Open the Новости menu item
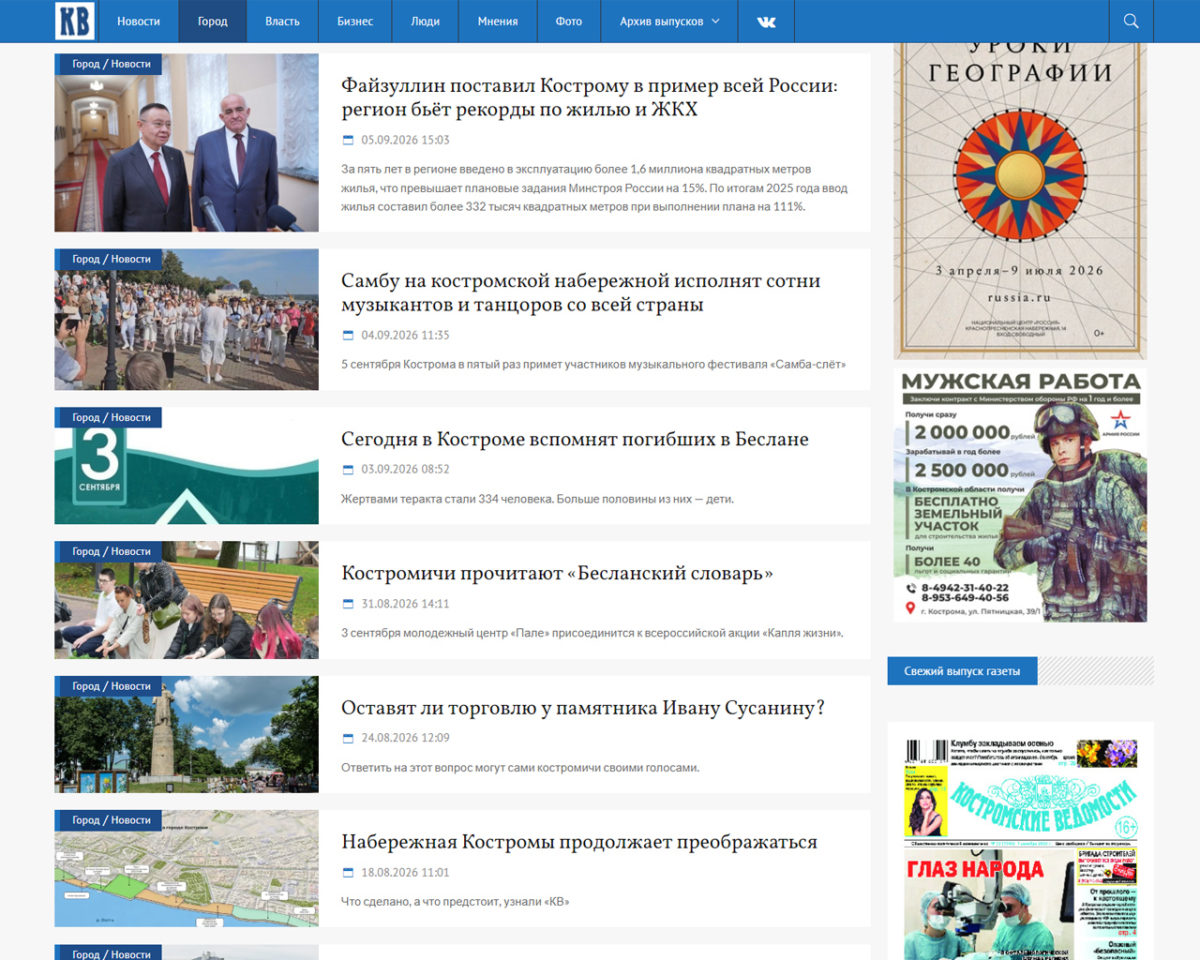1200x960 pixels. click(138, 21)
